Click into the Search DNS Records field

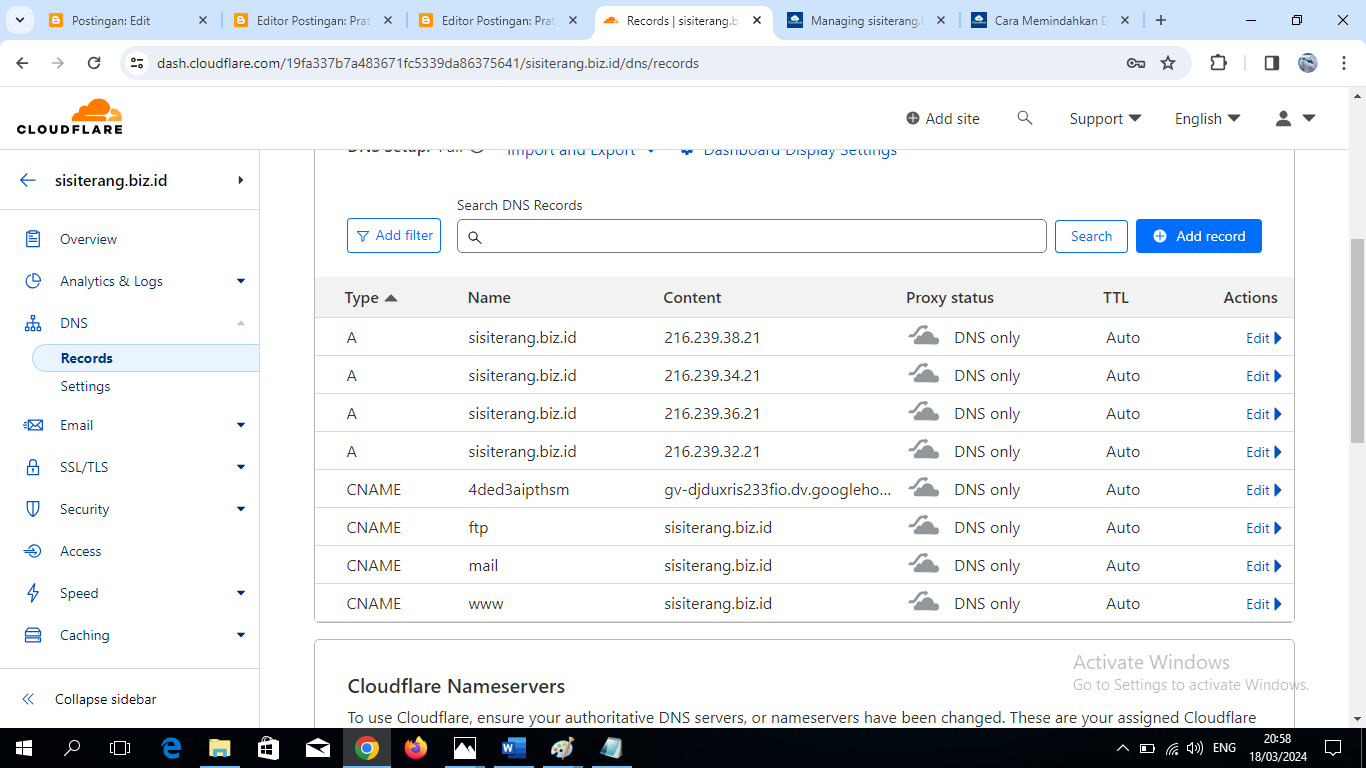coord(752,236)
